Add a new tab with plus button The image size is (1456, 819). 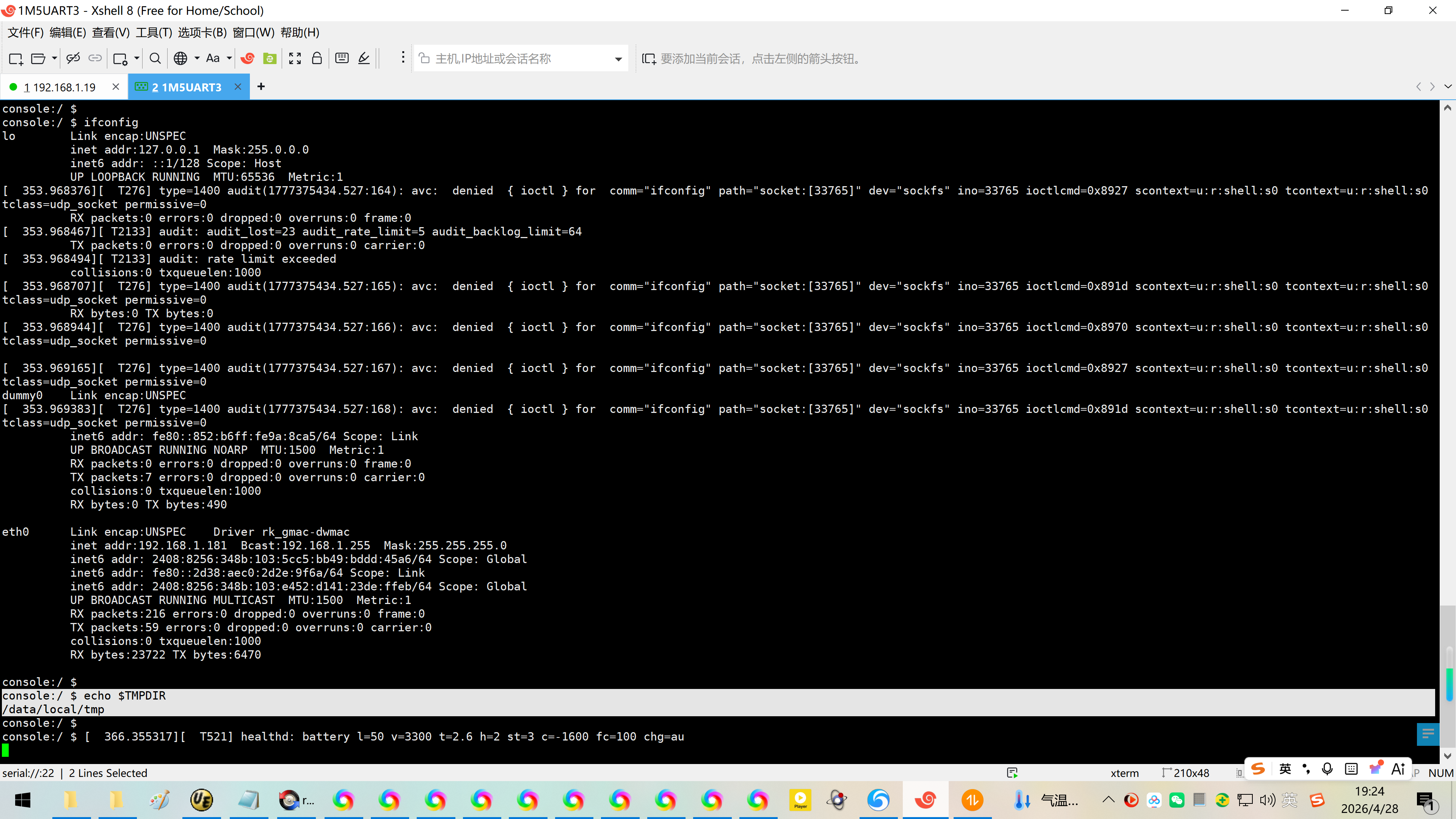tap(260, 86)
